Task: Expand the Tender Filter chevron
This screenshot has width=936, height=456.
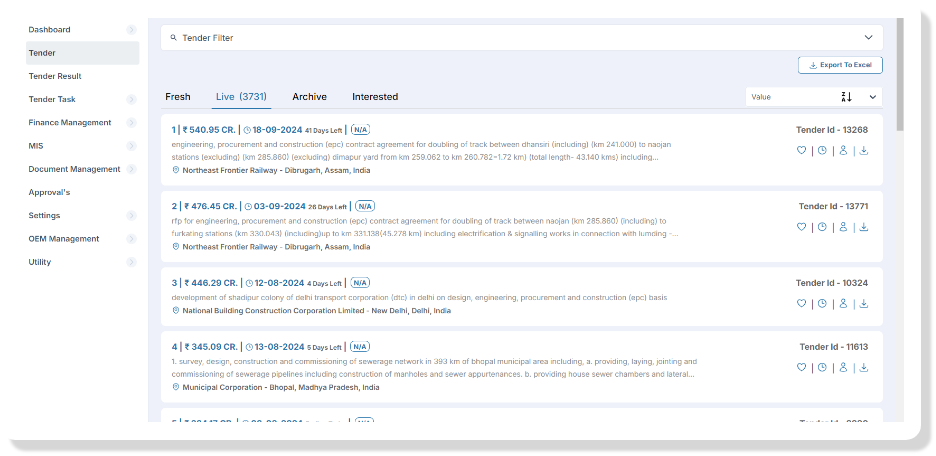Action: pos(868,38)
